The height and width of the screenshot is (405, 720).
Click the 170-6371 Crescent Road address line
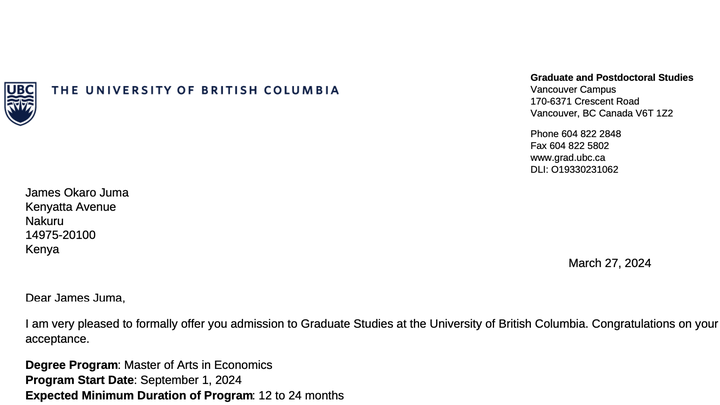tap(585, 101)
